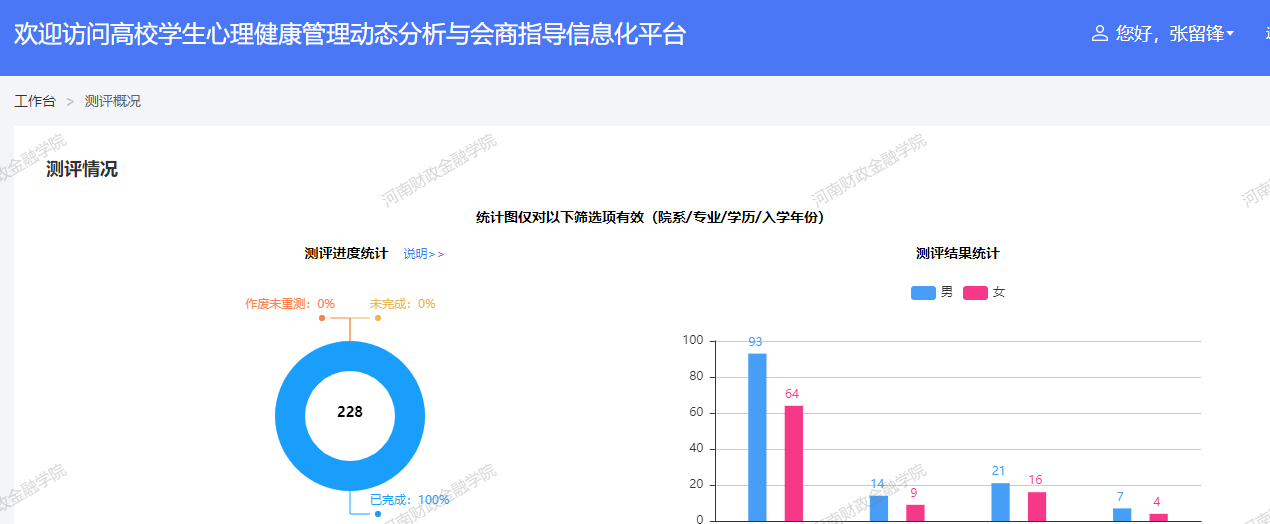Click the blue bar labeled 93
This screenshot has height=524, width=1270.
click(757, 437)
